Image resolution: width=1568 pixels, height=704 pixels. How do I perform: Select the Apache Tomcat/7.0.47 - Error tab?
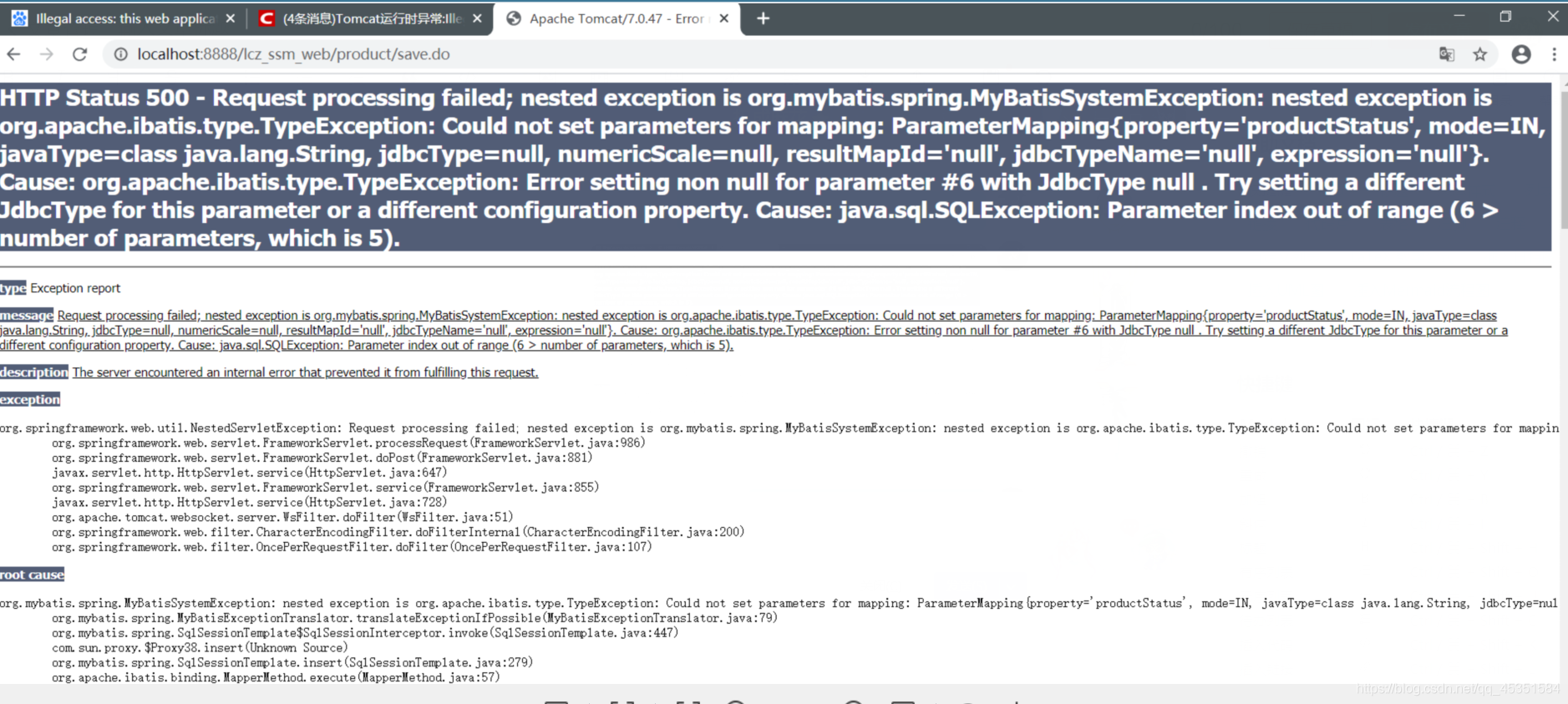[617, 18]
